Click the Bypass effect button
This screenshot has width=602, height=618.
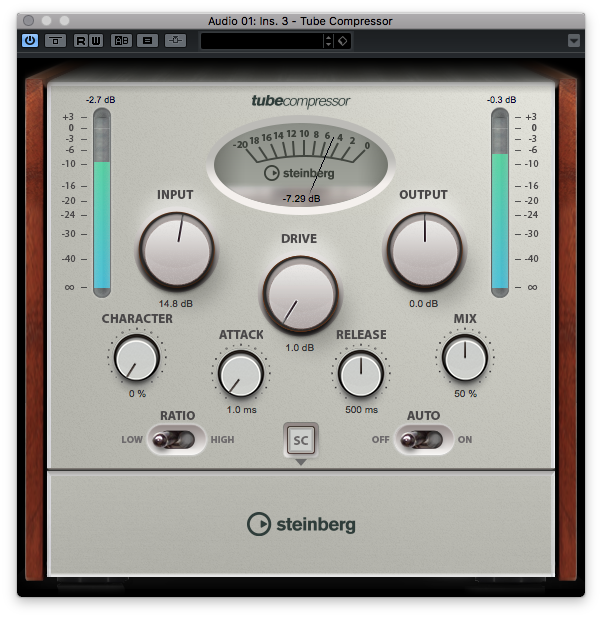(55, 41)
